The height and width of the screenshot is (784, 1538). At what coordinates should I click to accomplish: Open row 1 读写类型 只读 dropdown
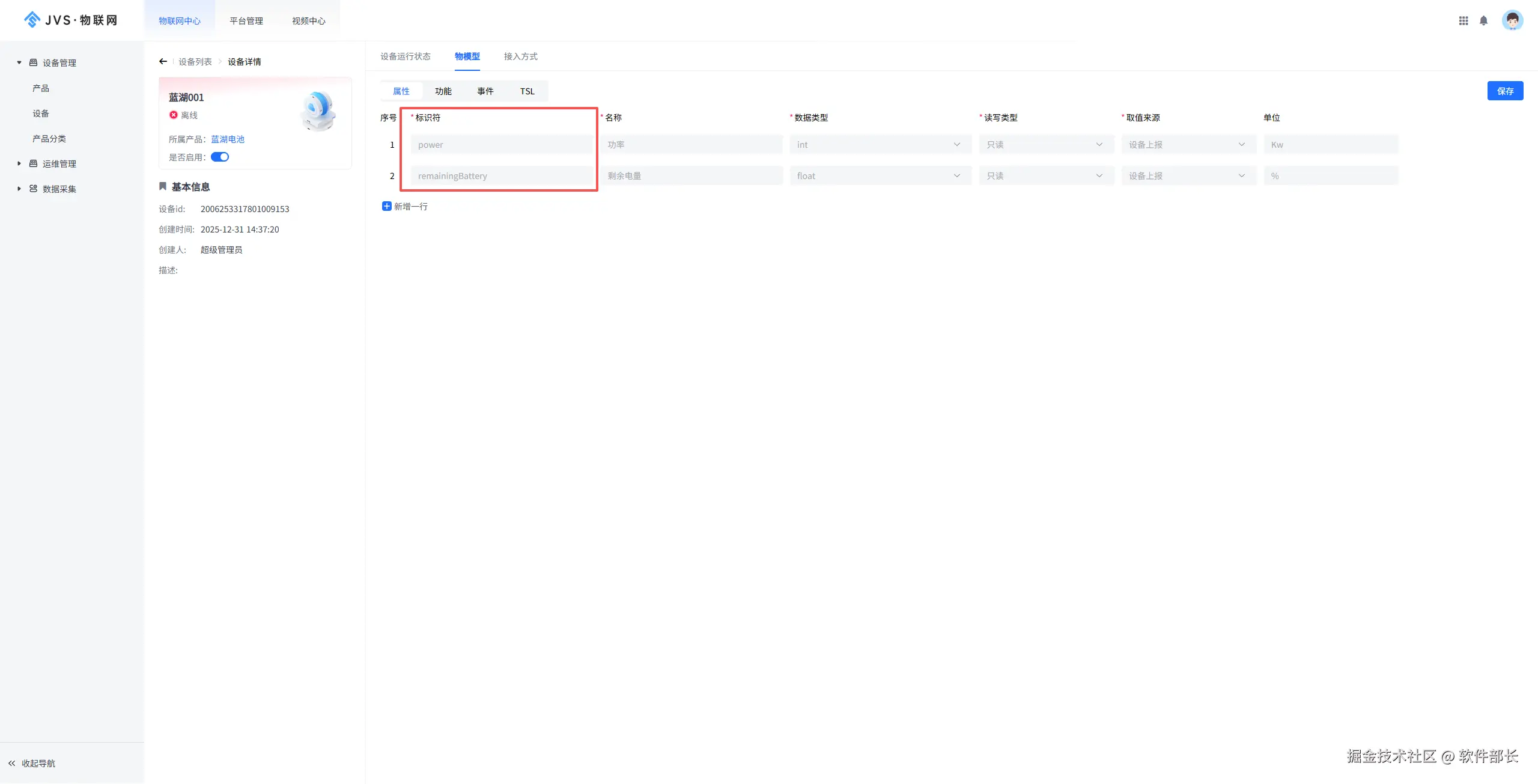pos(1045,144)
